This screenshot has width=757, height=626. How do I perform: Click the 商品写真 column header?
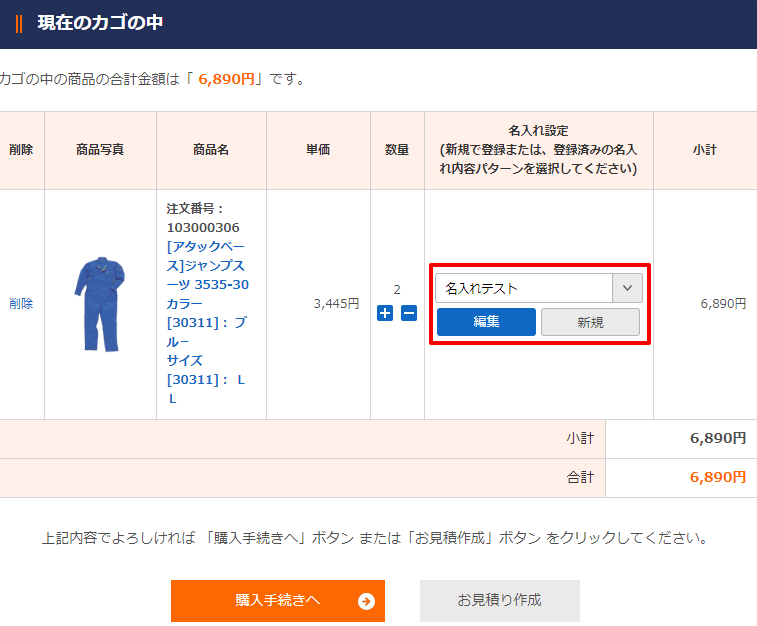100,150
